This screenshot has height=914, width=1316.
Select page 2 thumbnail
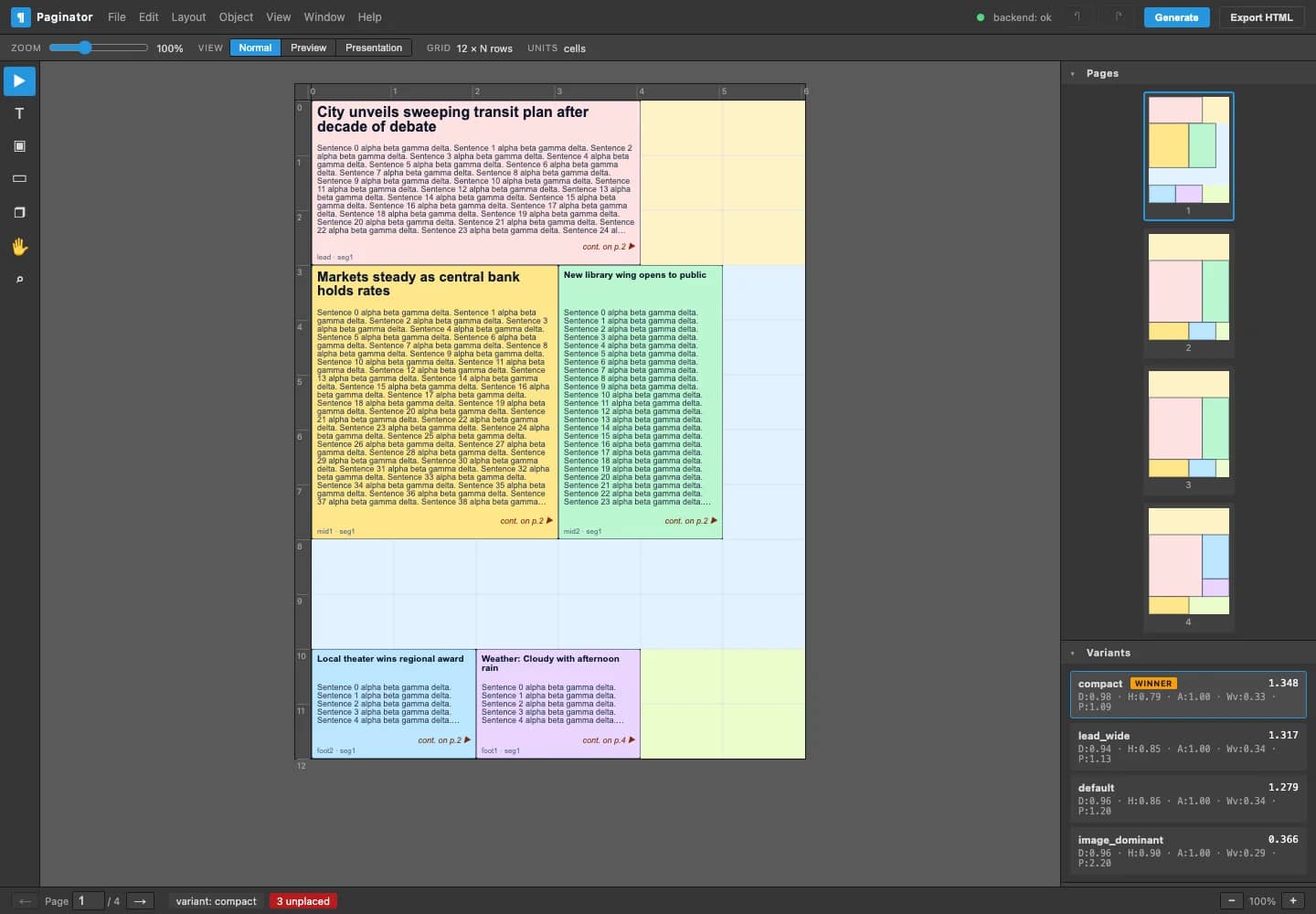(1189, 292)
